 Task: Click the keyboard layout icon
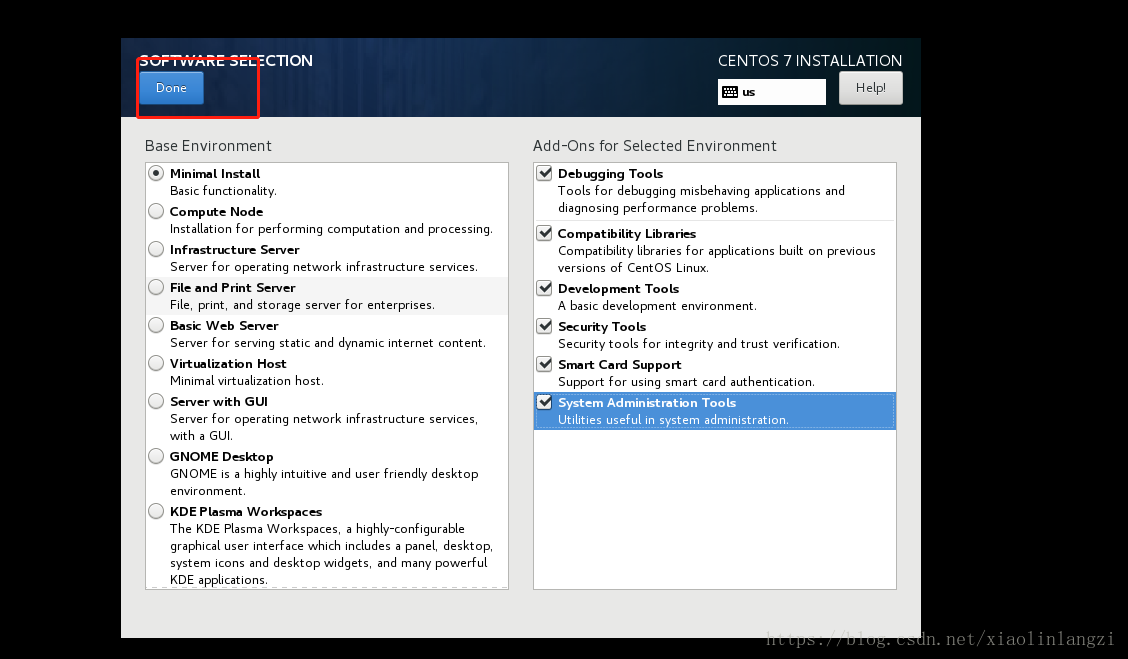(x=730, y=92)
